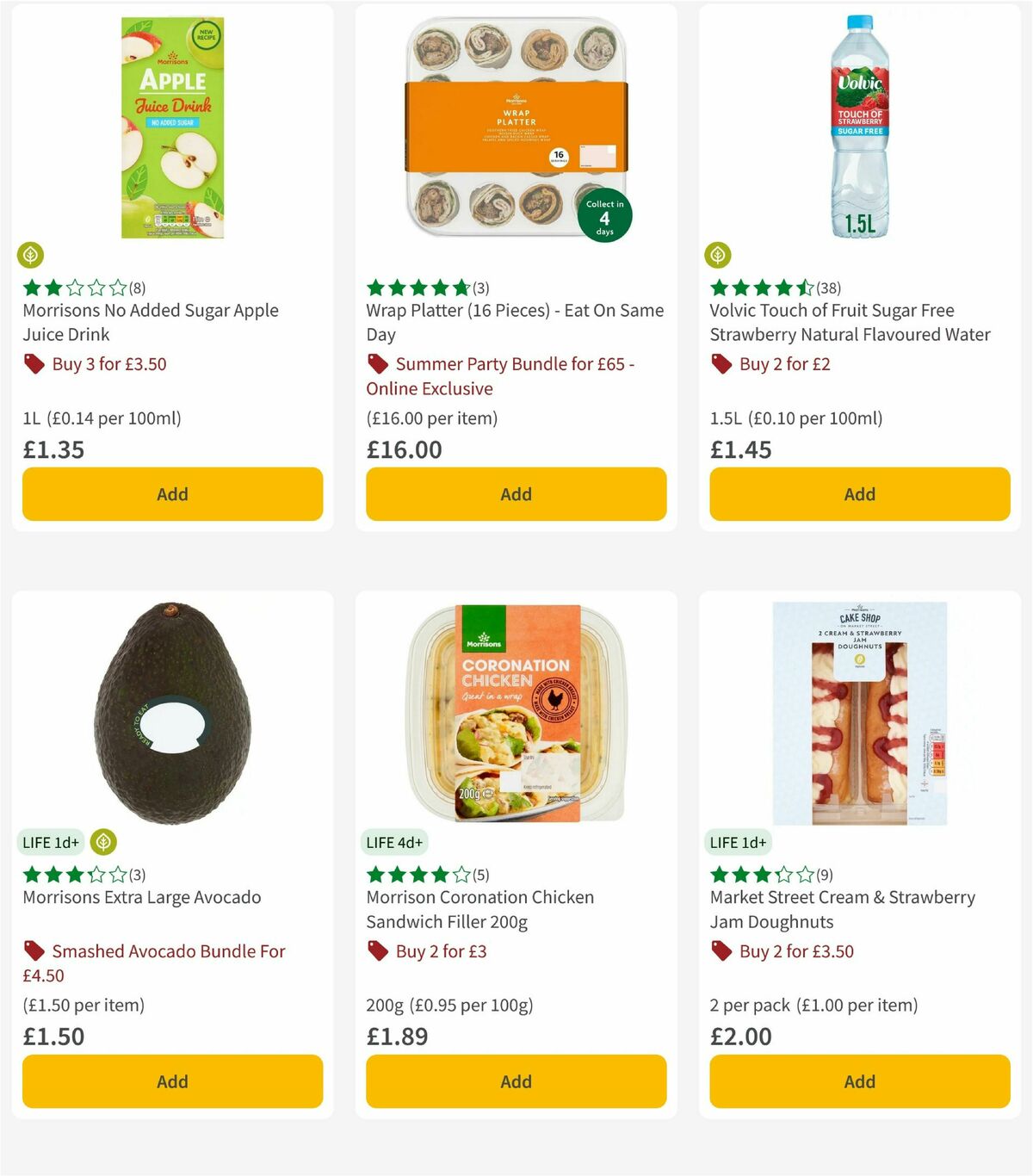The height and width of the screenshot is (1176, 1033).
Task: Add the Volvic Strawberry Water to the basket
Action: [x=859, y=494]
